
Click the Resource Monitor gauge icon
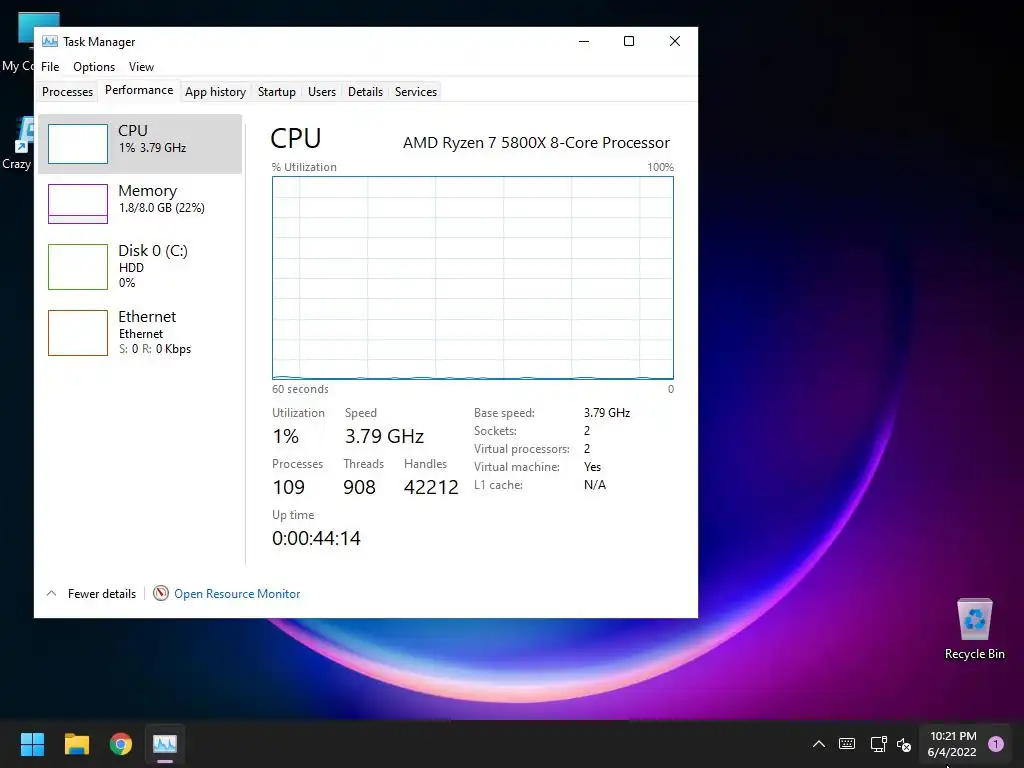click(x=161, y=593)
